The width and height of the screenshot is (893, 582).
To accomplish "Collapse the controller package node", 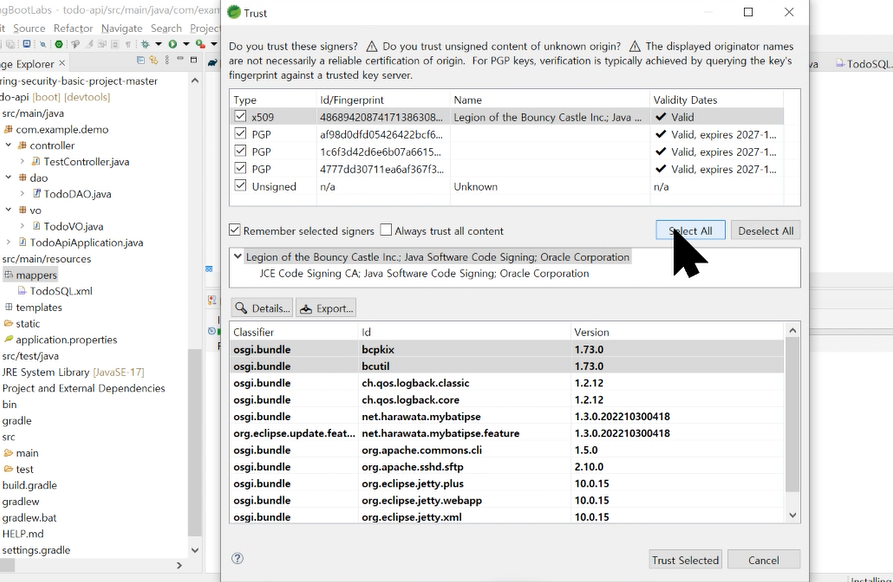I will 9,145.
